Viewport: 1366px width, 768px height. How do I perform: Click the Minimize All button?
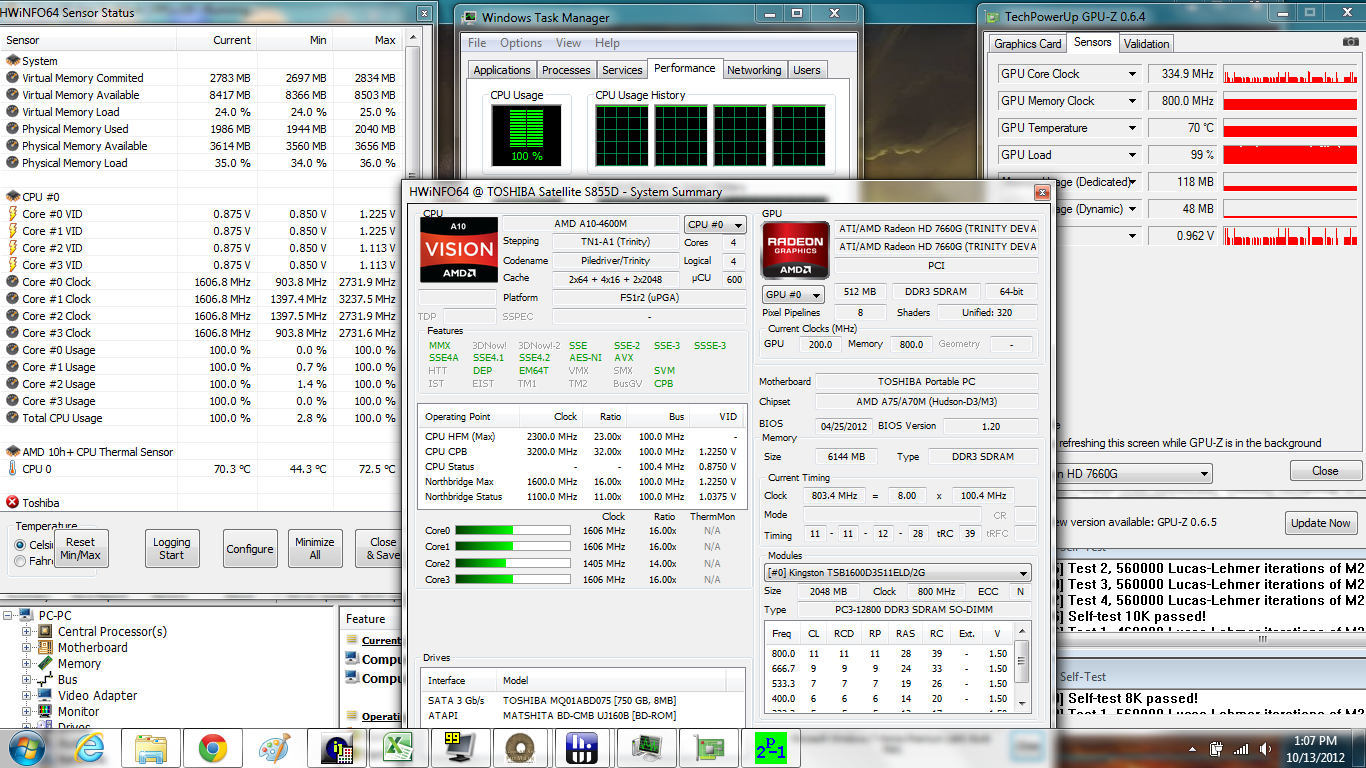click(314, 549)
